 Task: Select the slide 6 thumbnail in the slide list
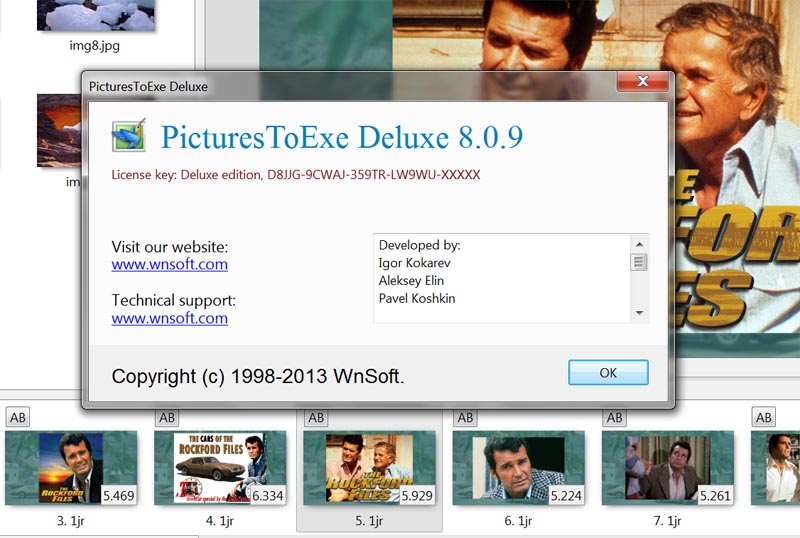518,468
